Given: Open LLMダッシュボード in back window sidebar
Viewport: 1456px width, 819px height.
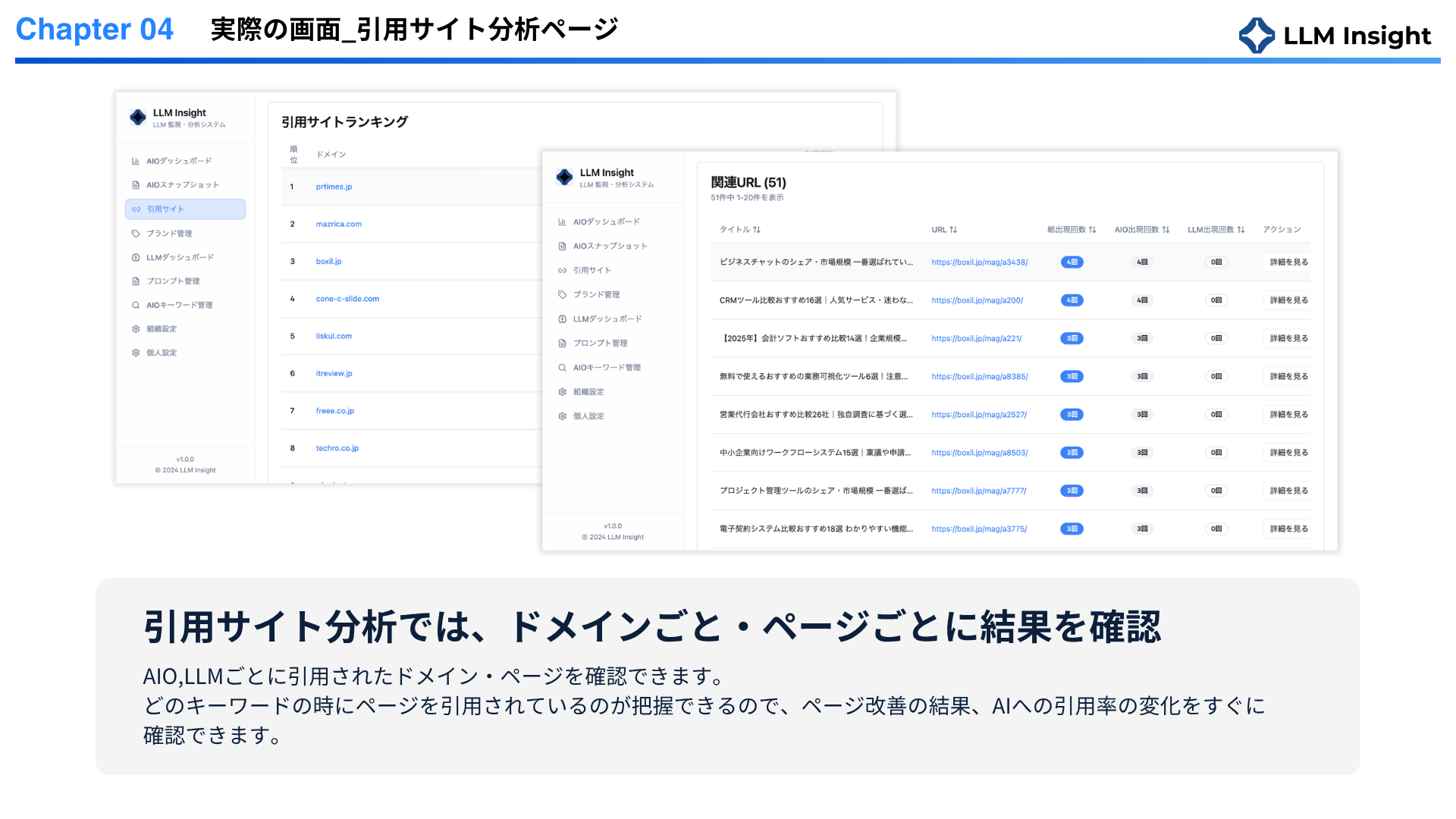Looking at the screenshot, I should tap(180, 258).
